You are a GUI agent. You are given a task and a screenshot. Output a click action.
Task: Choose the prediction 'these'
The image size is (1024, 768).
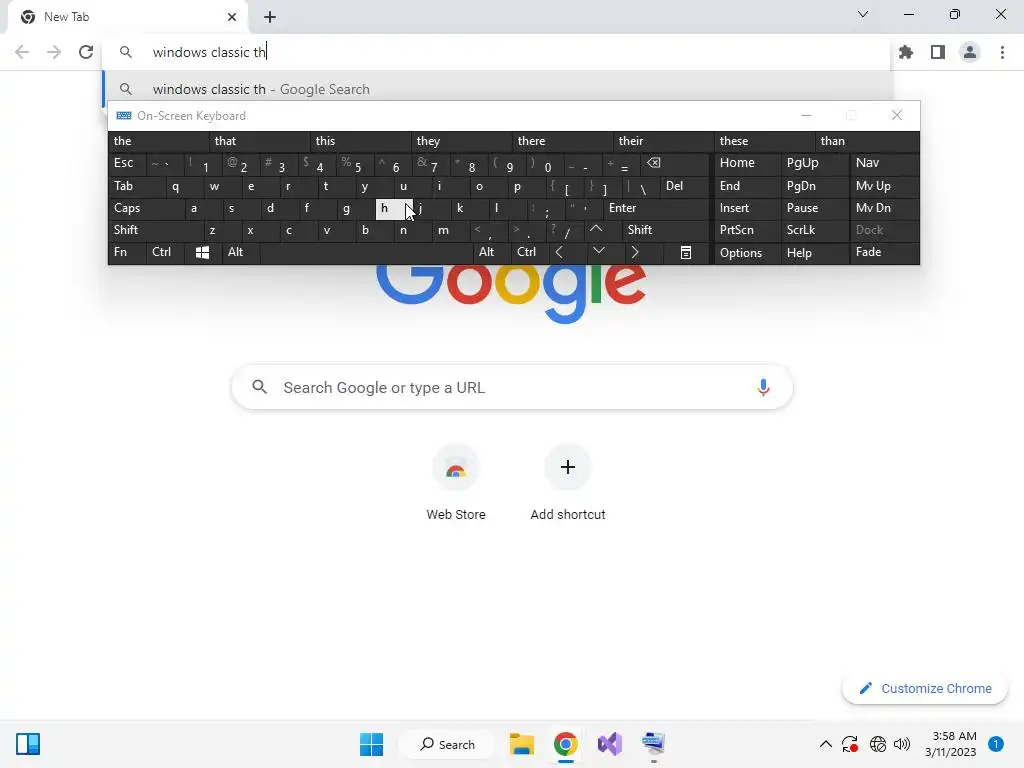pos(765,141)
